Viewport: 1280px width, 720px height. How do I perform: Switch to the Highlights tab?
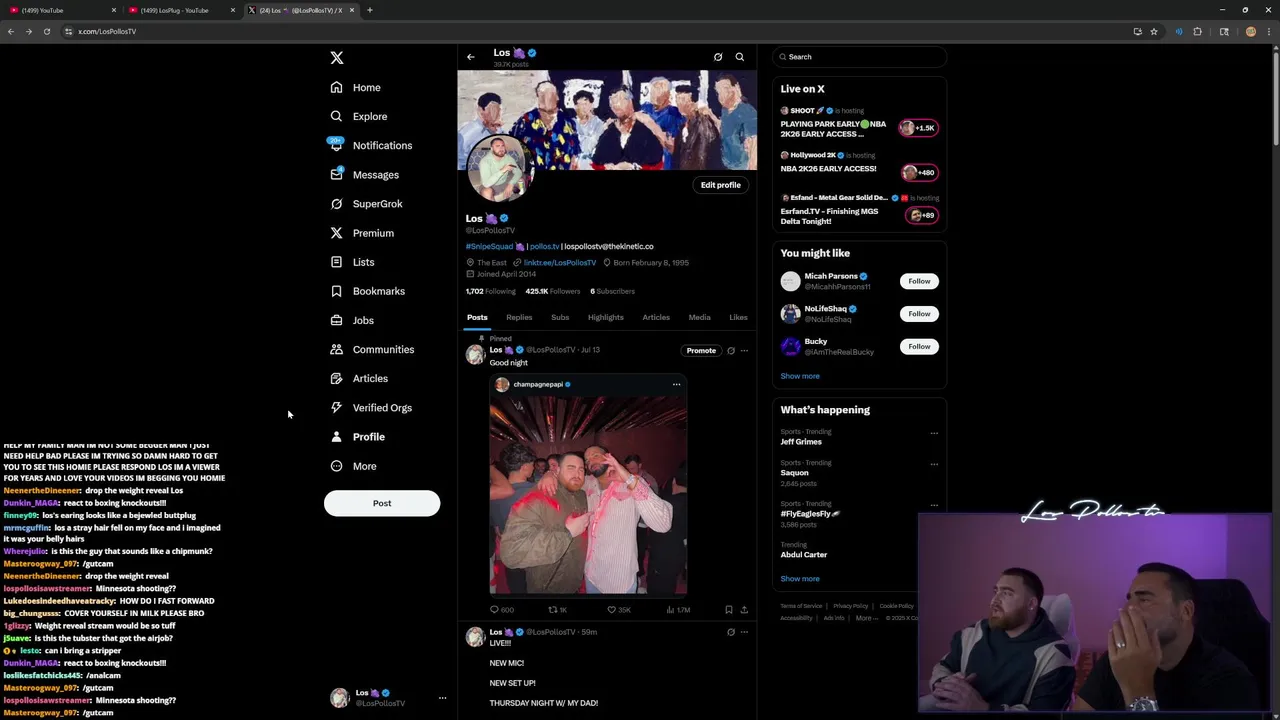point(606,317)
